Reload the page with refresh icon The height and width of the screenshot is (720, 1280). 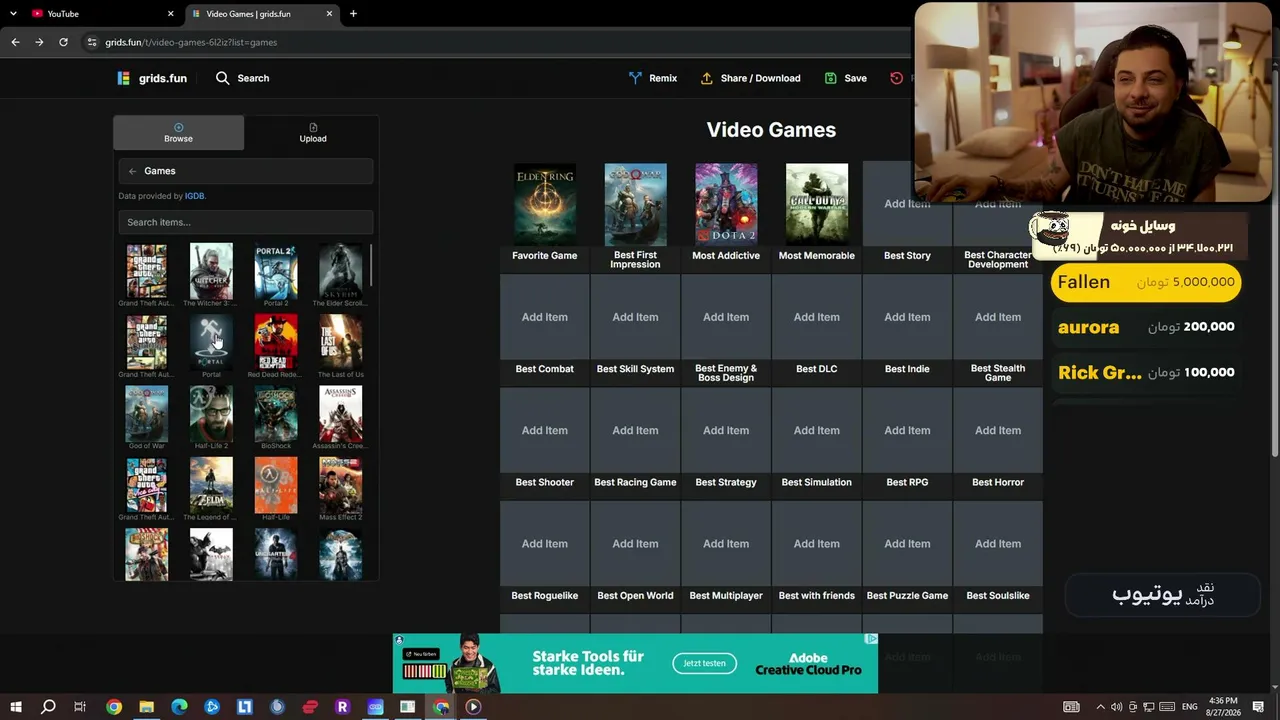pyautogui.click(x=63, y=42)
